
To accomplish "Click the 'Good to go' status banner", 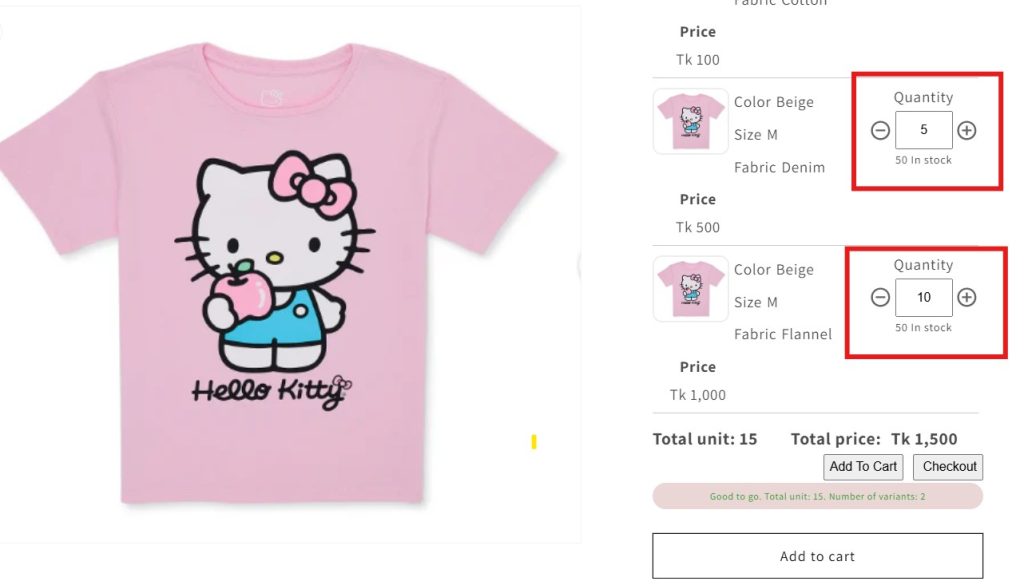I will pyautogui.click(x=817, y=496).
